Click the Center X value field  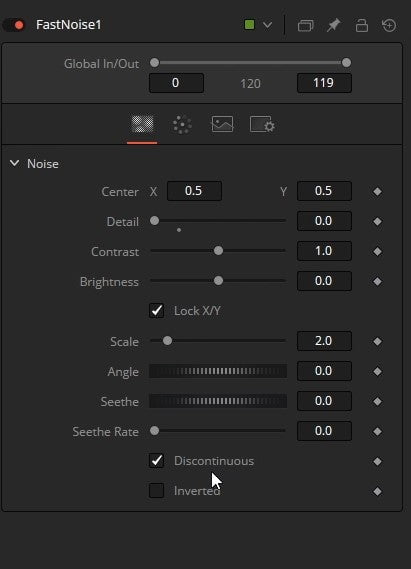click(x=194, y=191)
